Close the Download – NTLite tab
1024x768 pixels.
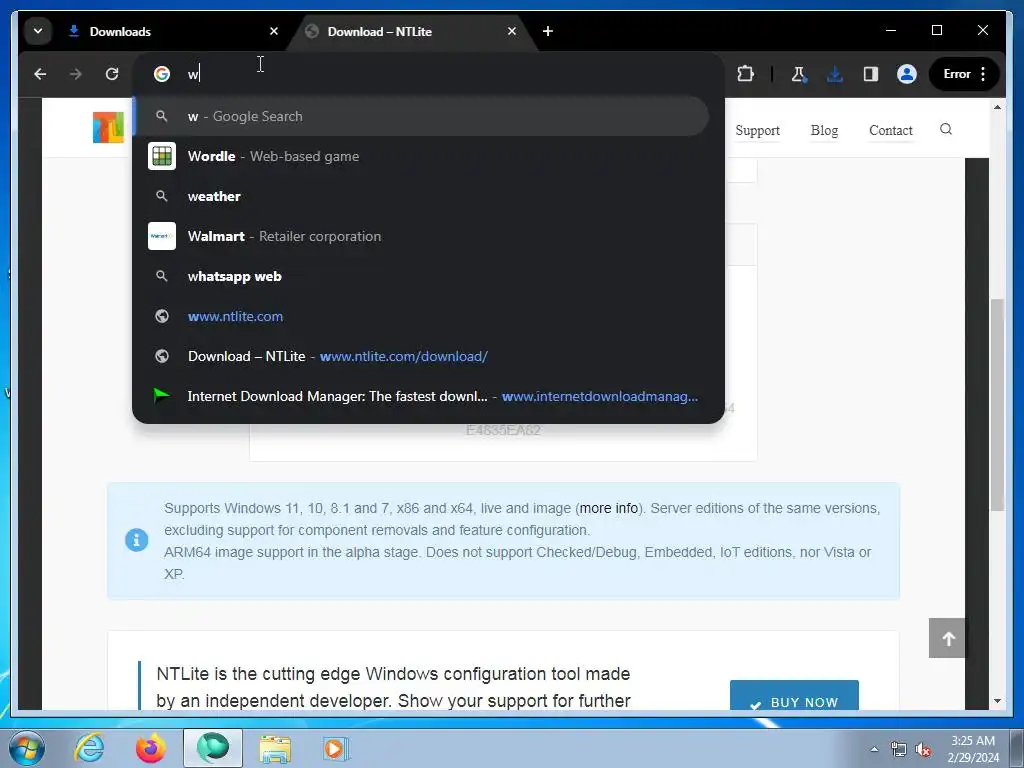[x=512, y=31]
